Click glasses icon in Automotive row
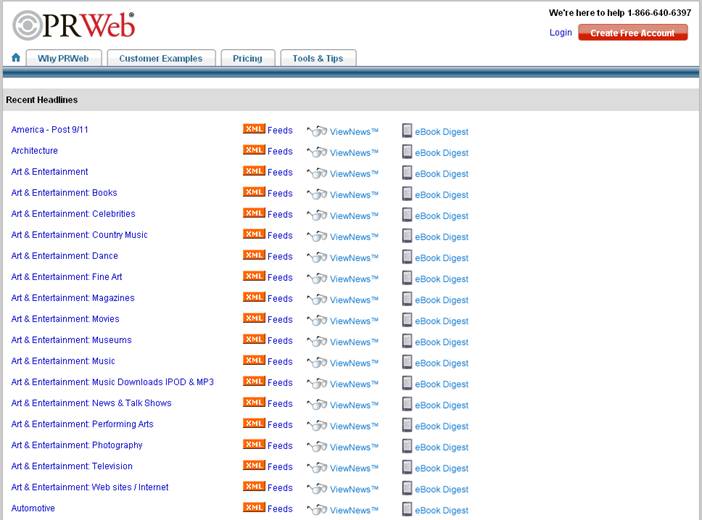 click(x=317, y=510)
